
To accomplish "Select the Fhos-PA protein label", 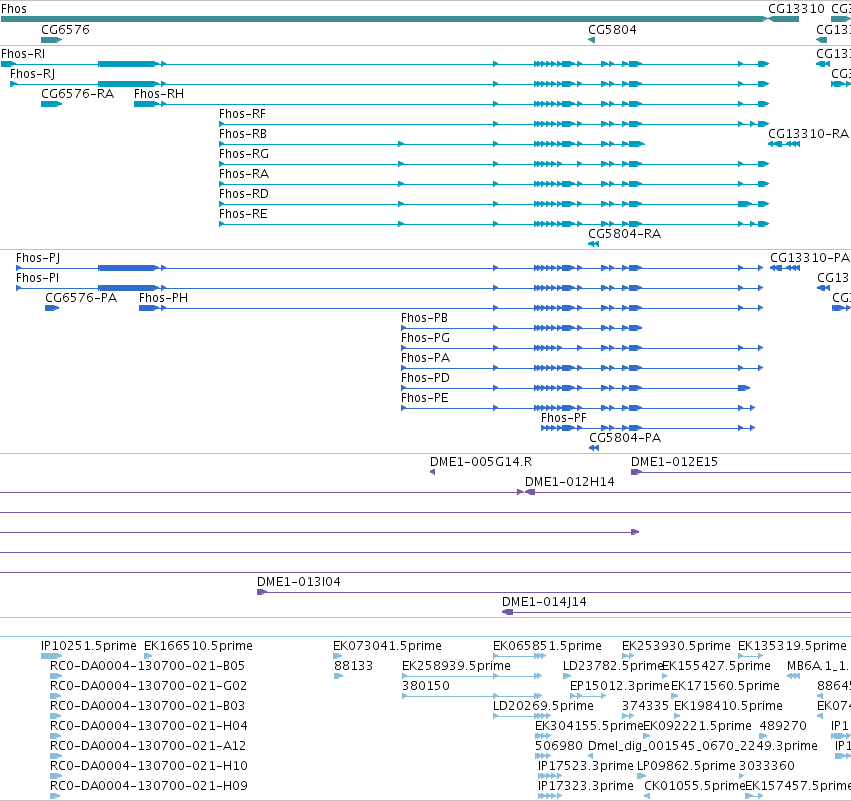I will click(426, 358).
